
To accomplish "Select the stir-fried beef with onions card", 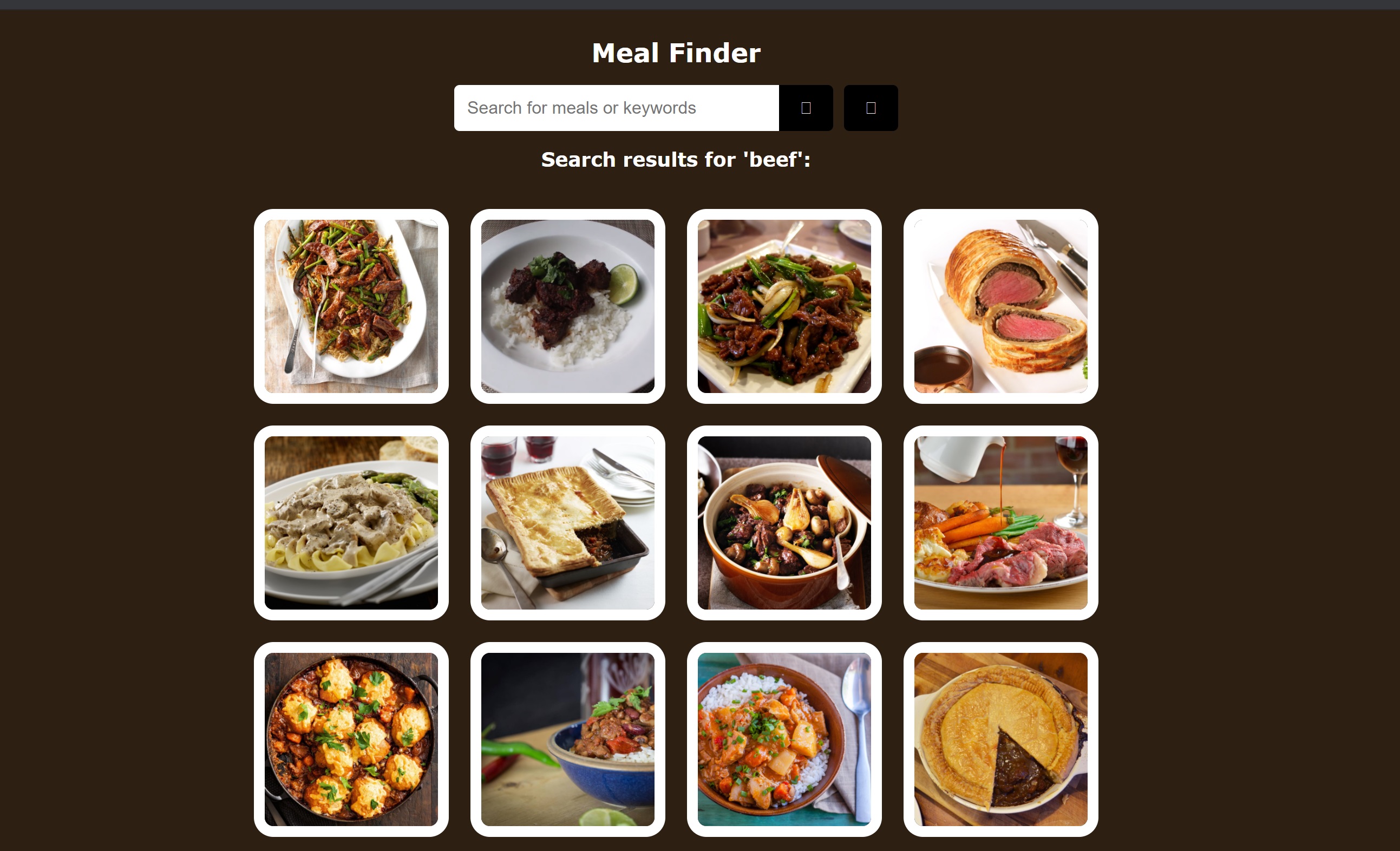I will click(x=784, y=306).
